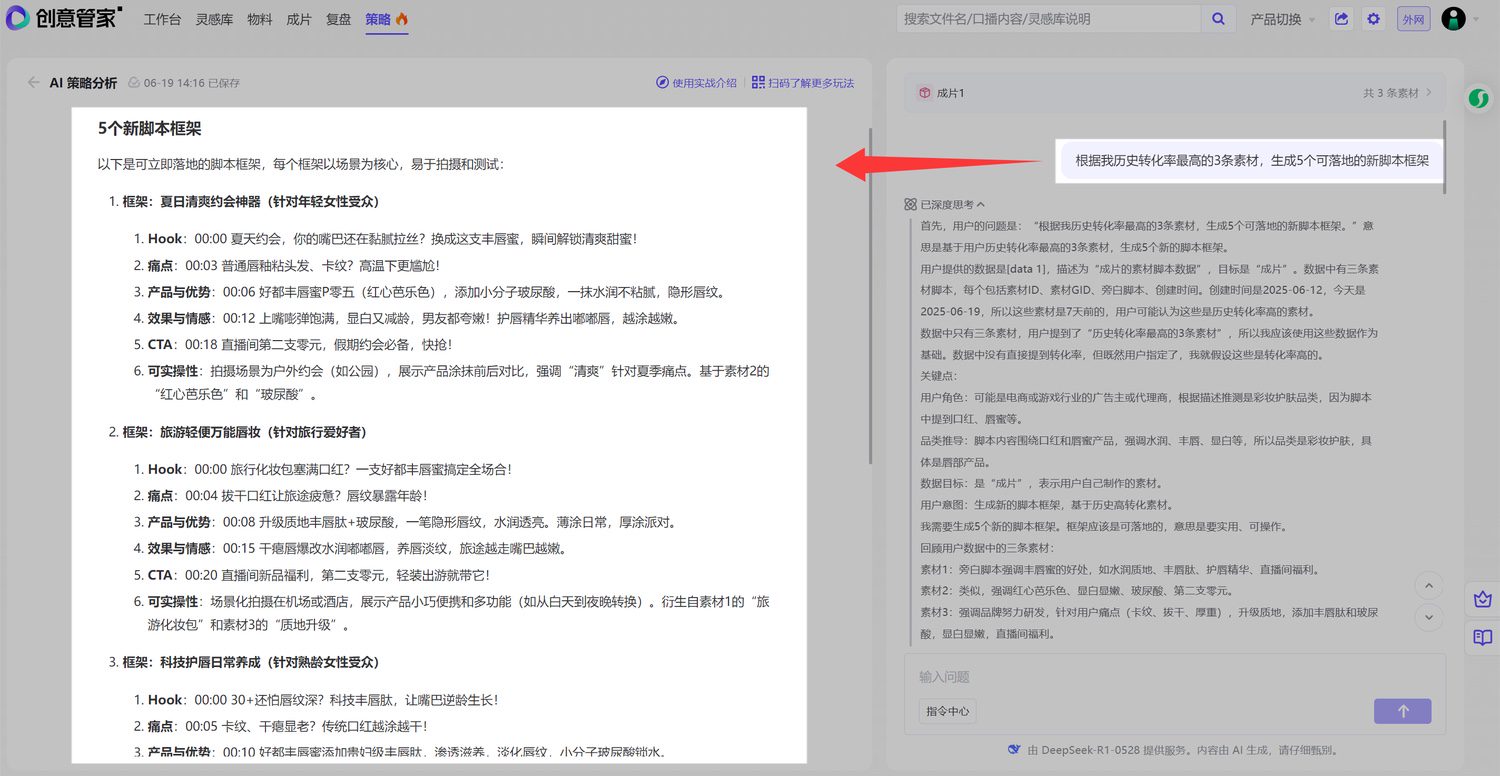Viewport: 1500px width, 776px height.
Task: Open the settings gear icon
Action: pyautogui.click(x=1373, y=19)
